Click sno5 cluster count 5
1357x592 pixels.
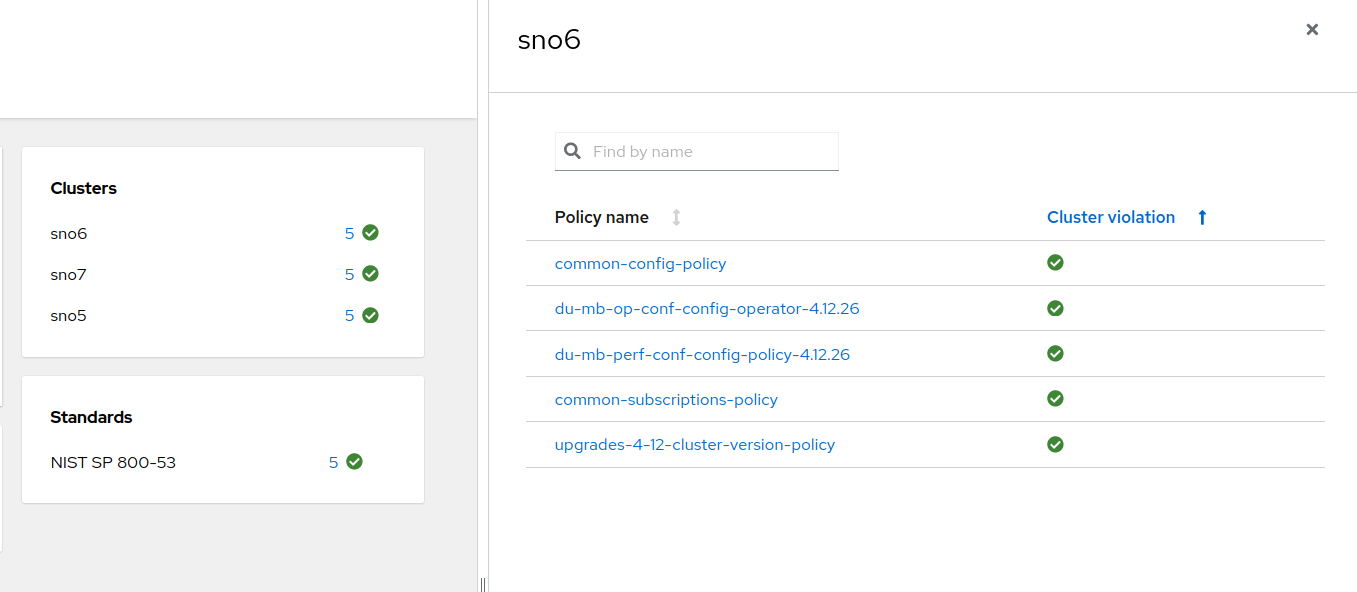(x=350, y=315)
